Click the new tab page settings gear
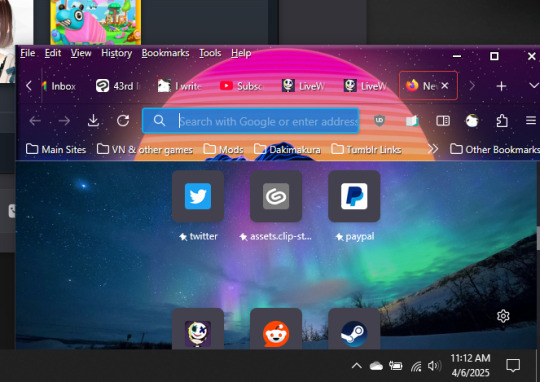Screen dimensions: 540x382 (503, 316)
